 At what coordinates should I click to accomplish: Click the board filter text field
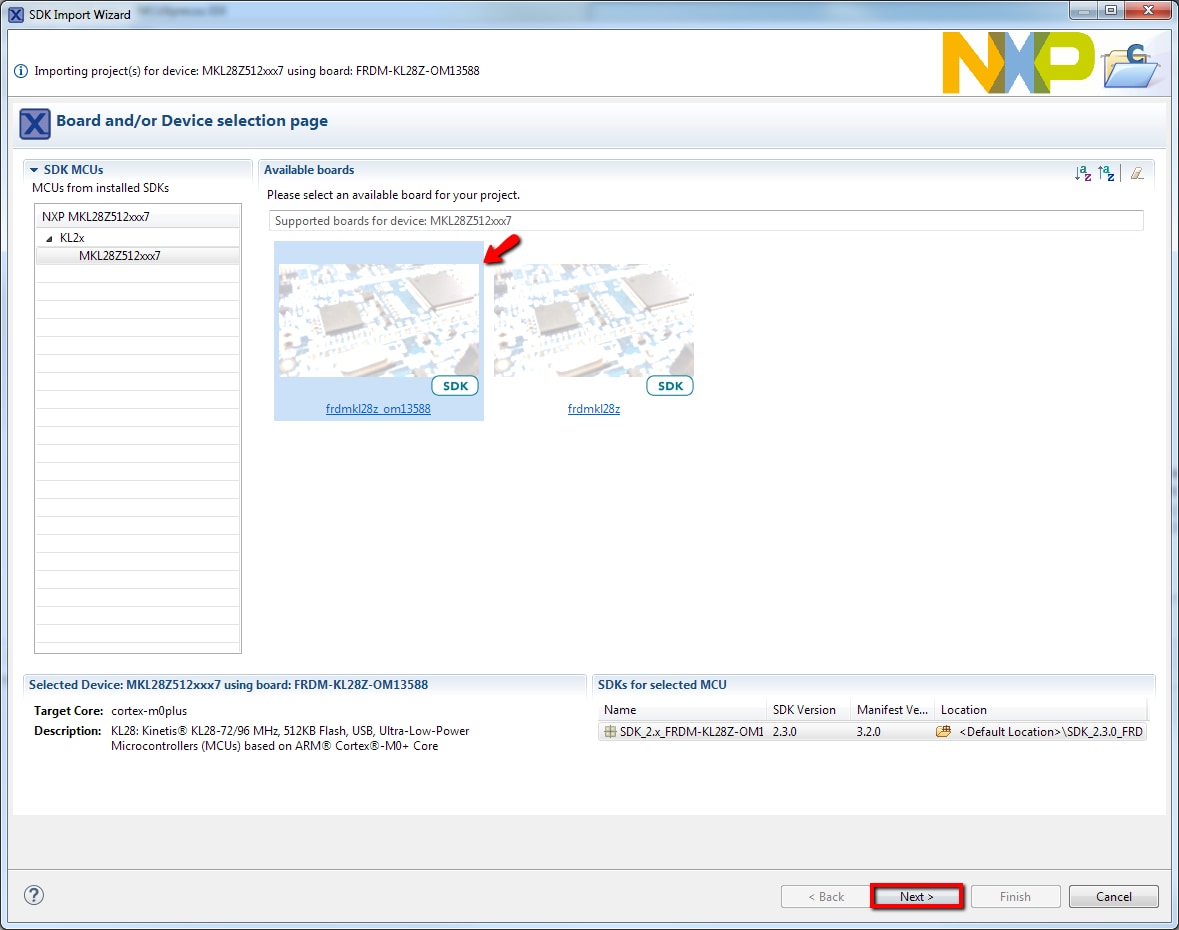[705, 221]
